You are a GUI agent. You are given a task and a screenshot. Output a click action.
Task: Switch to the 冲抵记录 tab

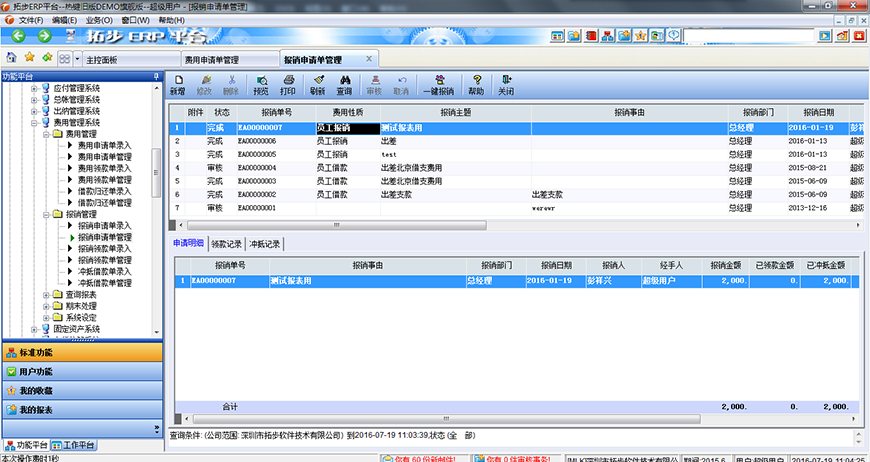coord(265,243)
